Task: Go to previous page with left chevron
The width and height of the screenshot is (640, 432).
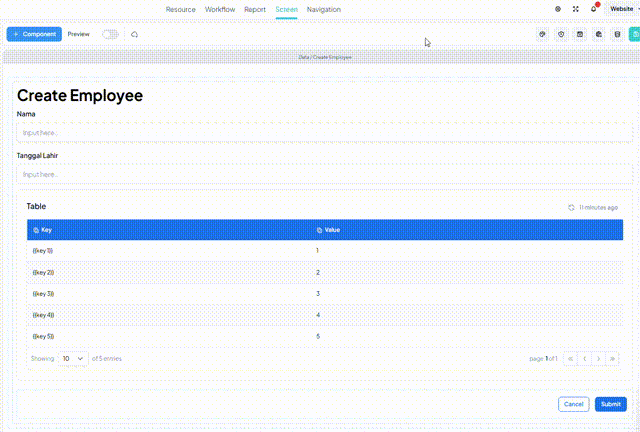Action: pyautogui.click(x=584, y=359)
